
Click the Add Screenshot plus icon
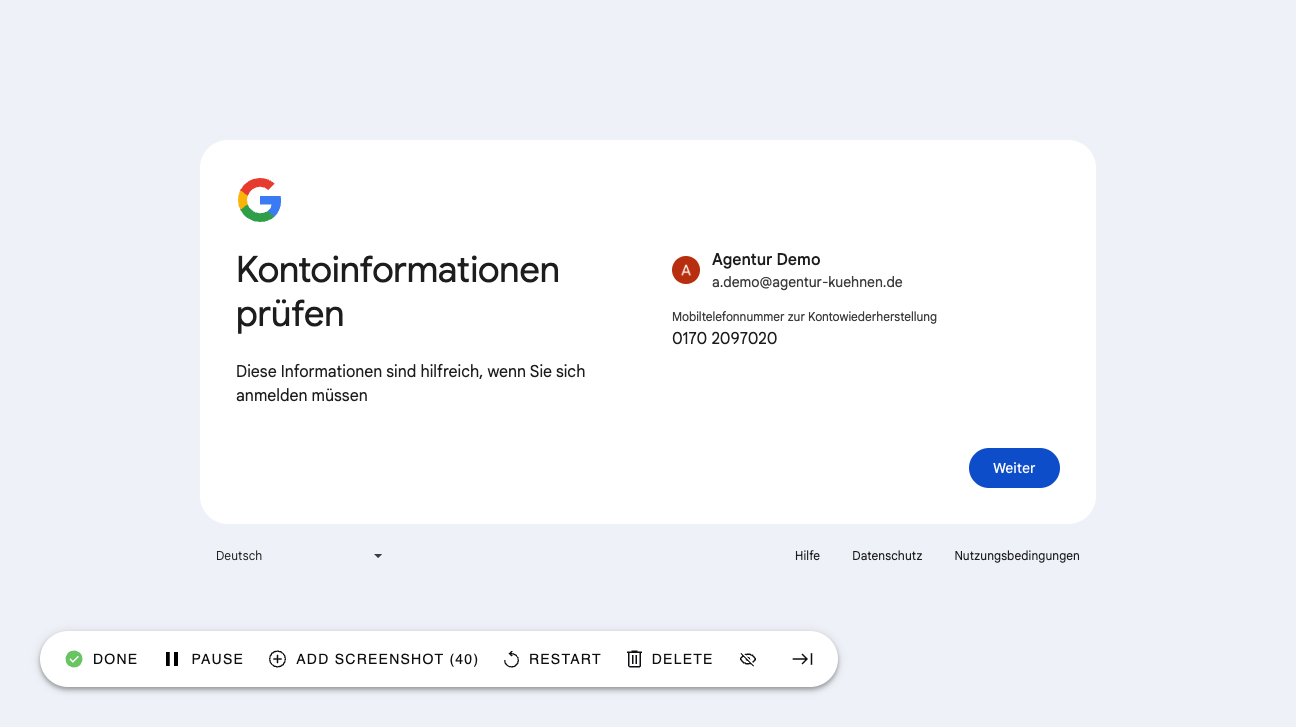(x=278, y=659)
